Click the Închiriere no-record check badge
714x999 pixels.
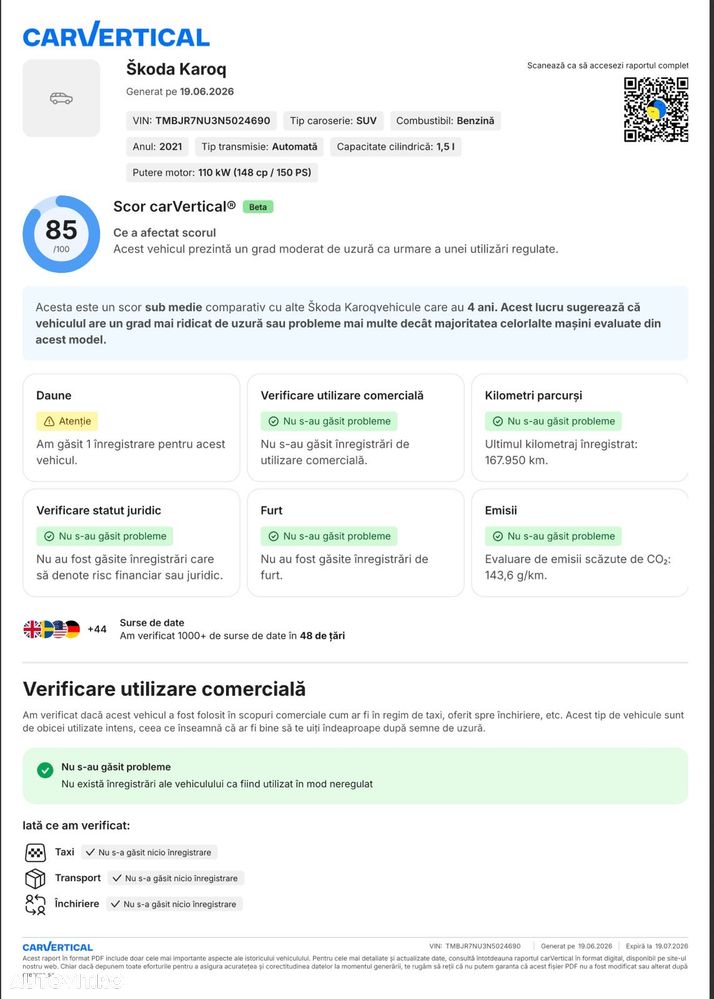[175, 904]
